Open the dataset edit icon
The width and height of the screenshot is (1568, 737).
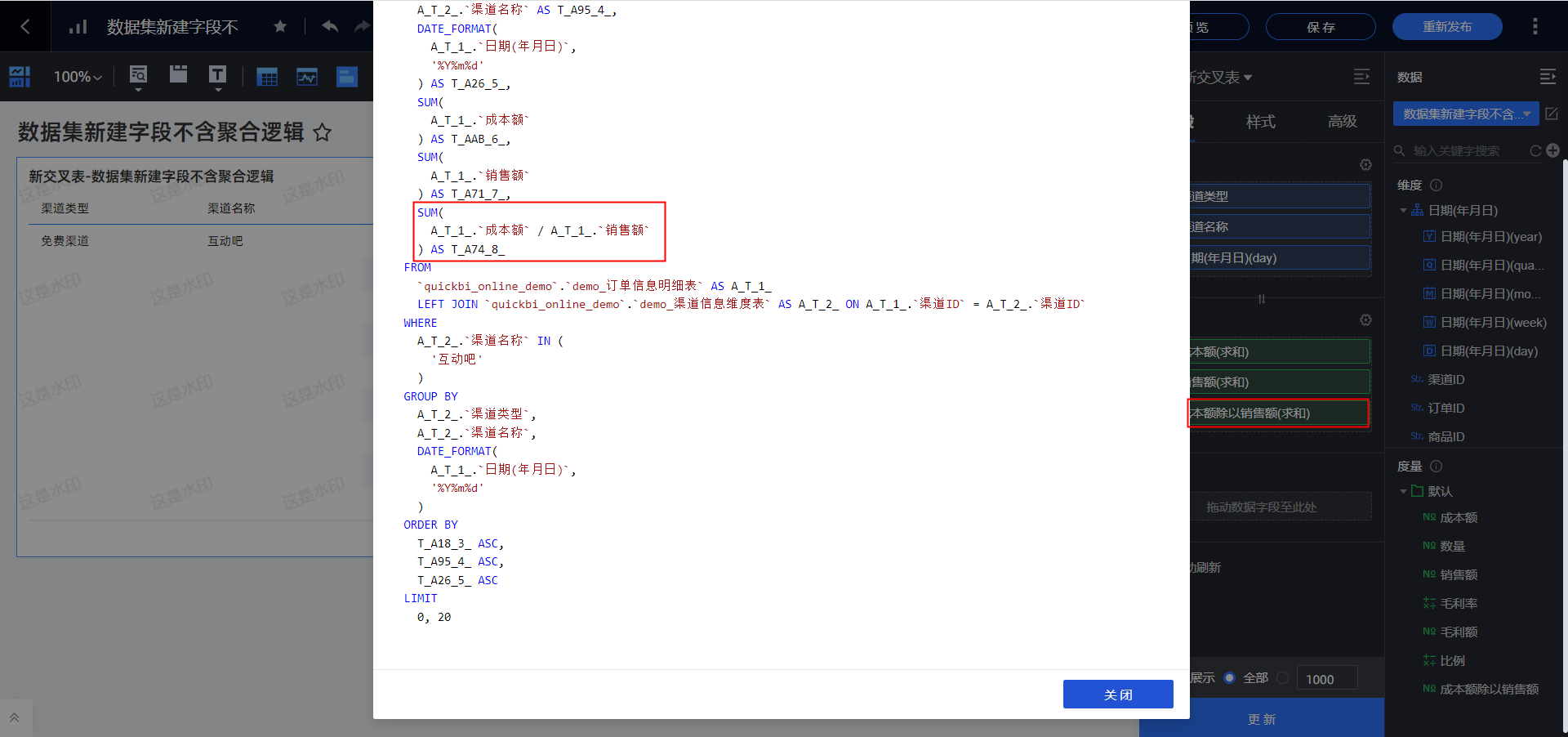pyautogui.click(x=1552, y=114)
